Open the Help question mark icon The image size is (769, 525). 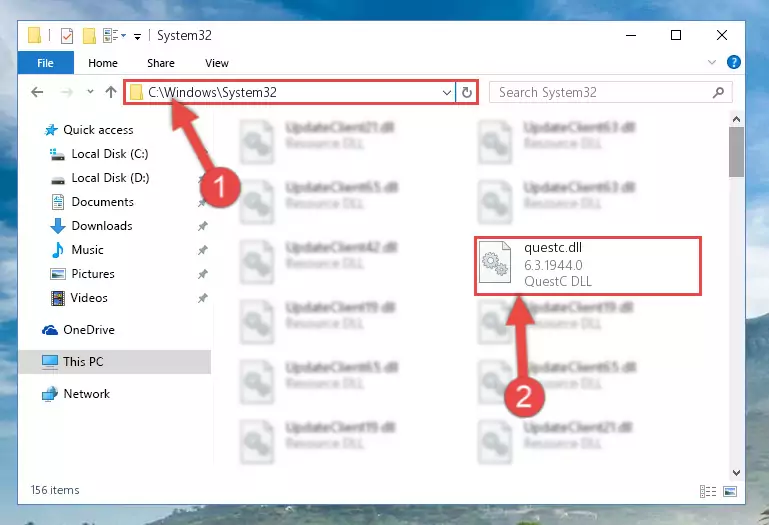(x=734, y=62)
